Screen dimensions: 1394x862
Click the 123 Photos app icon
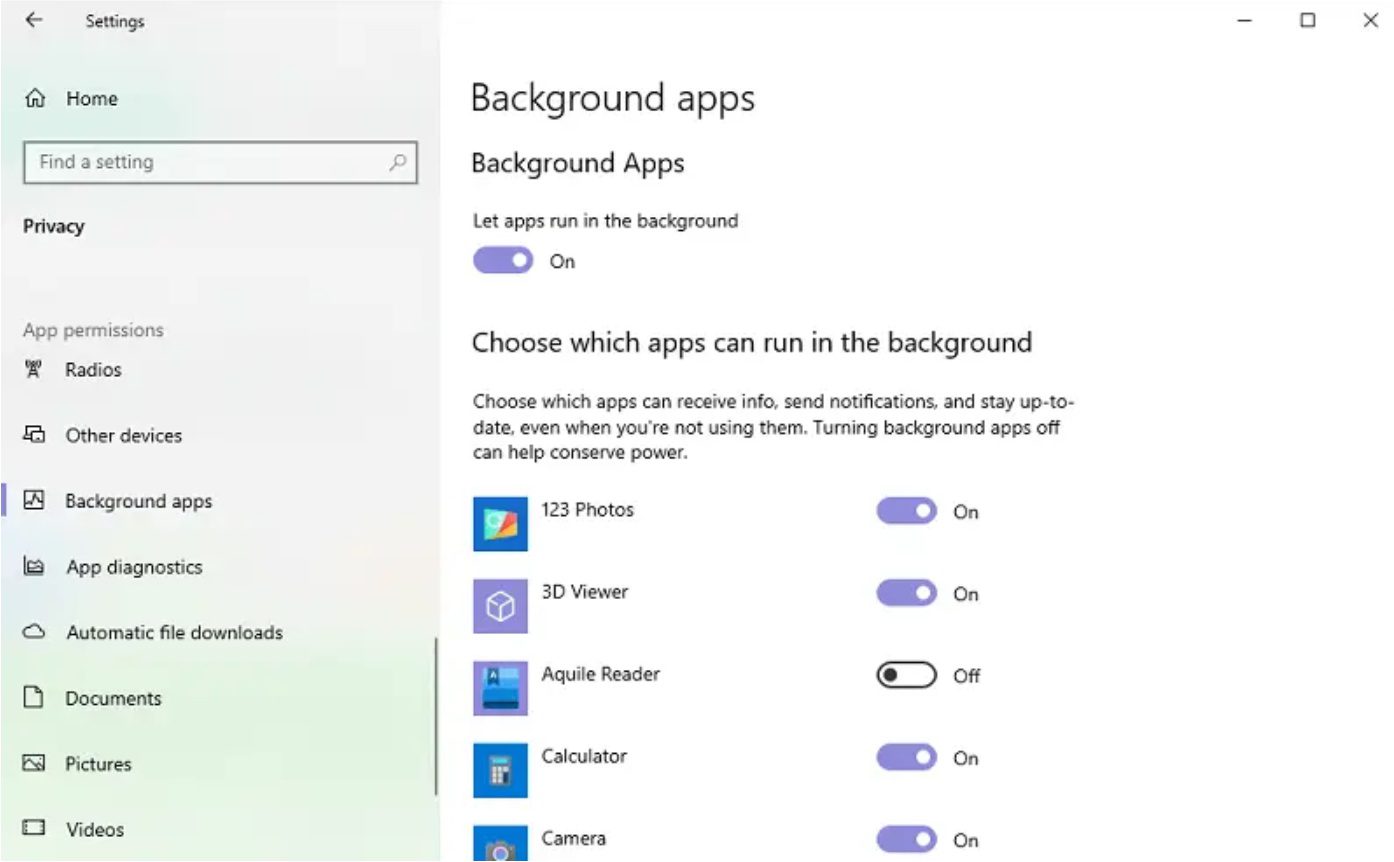point(500,524)
